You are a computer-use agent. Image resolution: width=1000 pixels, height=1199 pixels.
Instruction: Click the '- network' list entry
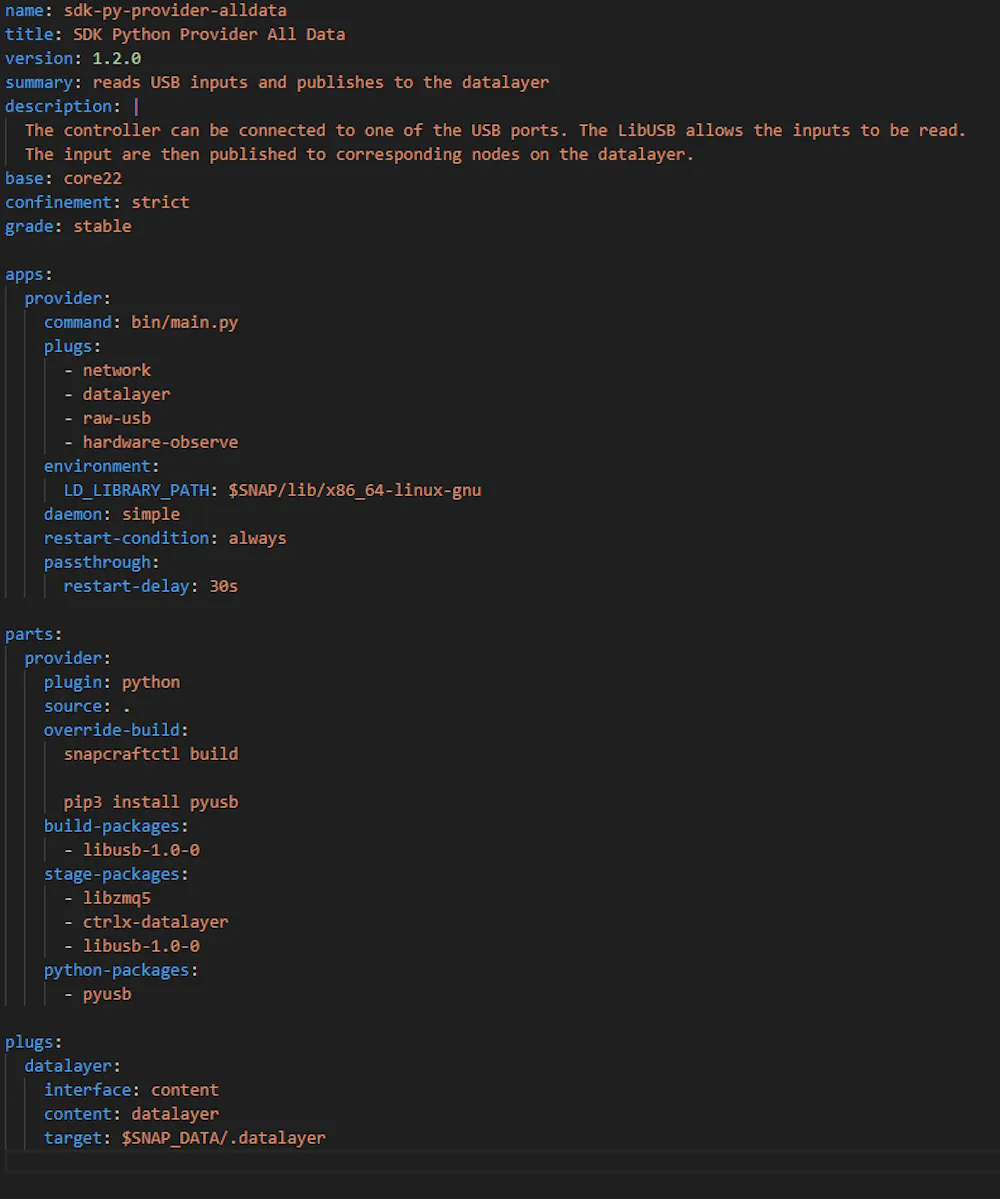coord(107,370)
